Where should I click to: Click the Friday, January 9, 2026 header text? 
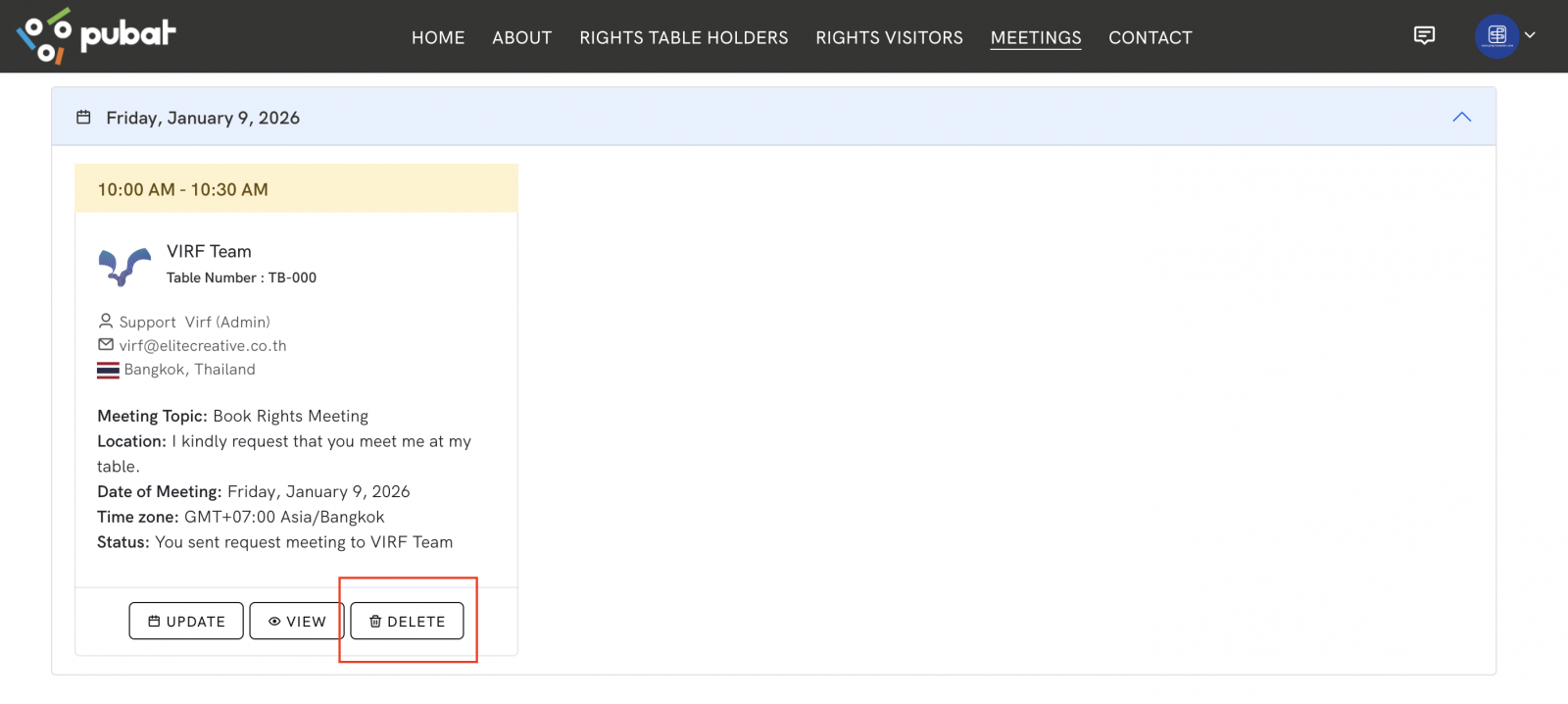(x=203, y=118)
